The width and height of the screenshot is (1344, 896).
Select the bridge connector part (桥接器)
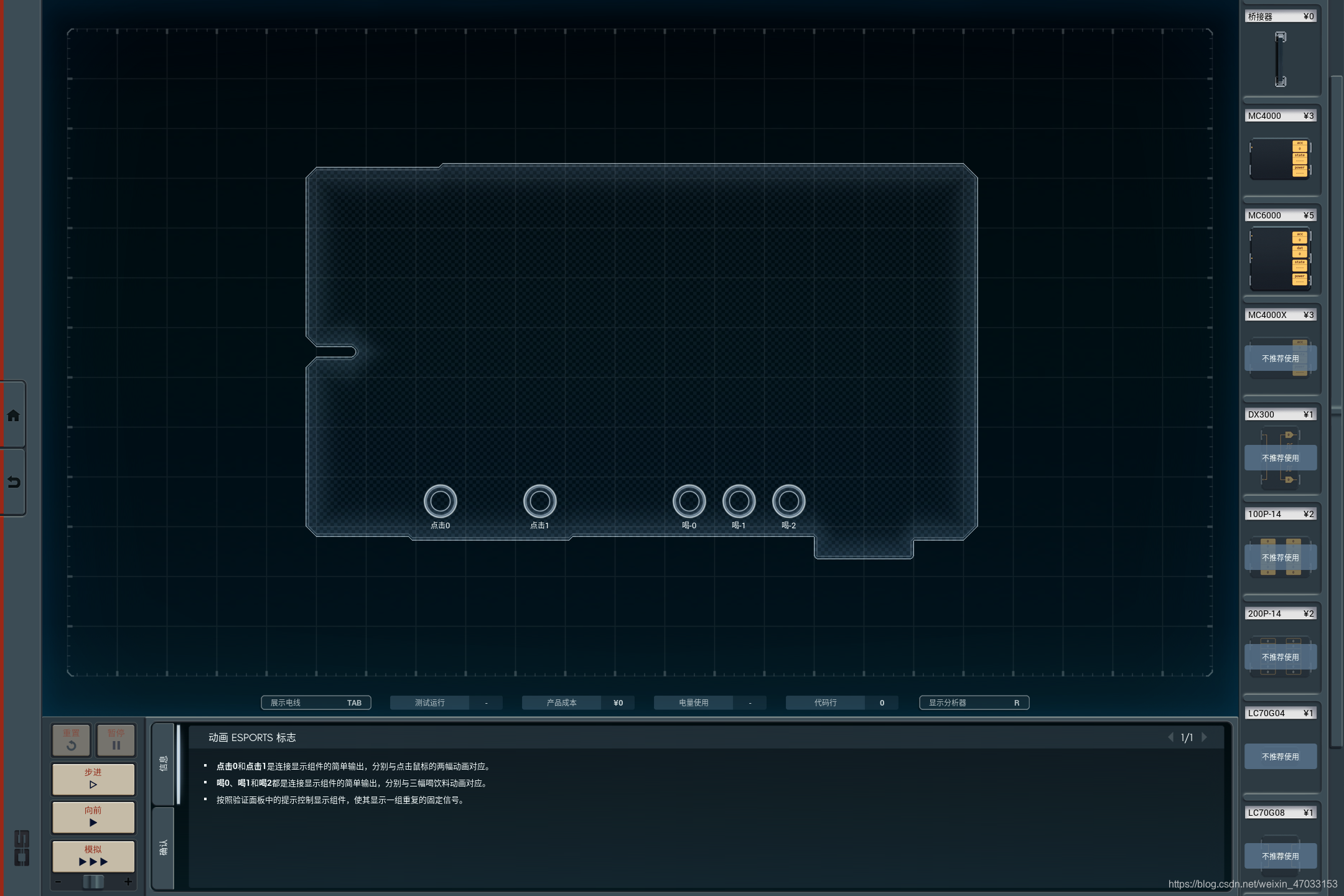[x=1281, y=59]
